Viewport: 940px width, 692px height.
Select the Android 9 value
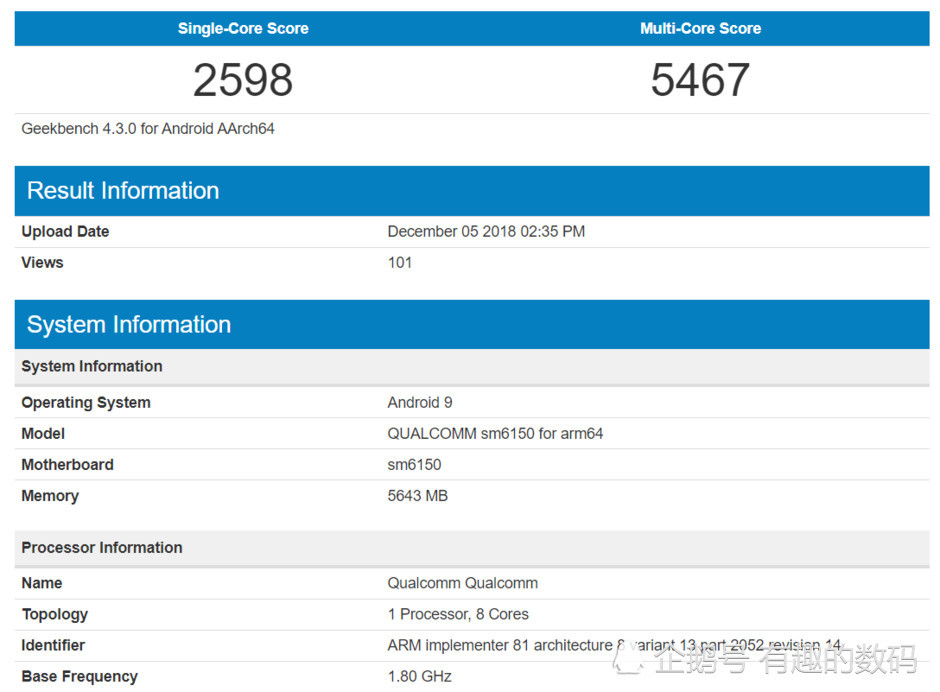pyautogui.click(x=420, y=402)
